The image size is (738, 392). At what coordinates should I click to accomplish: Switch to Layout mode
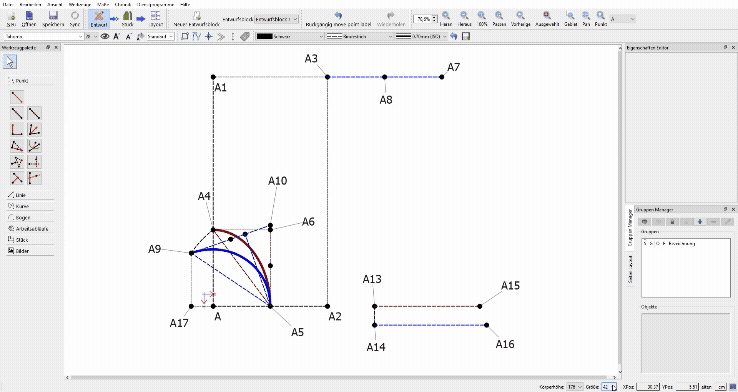click(156, 18)
